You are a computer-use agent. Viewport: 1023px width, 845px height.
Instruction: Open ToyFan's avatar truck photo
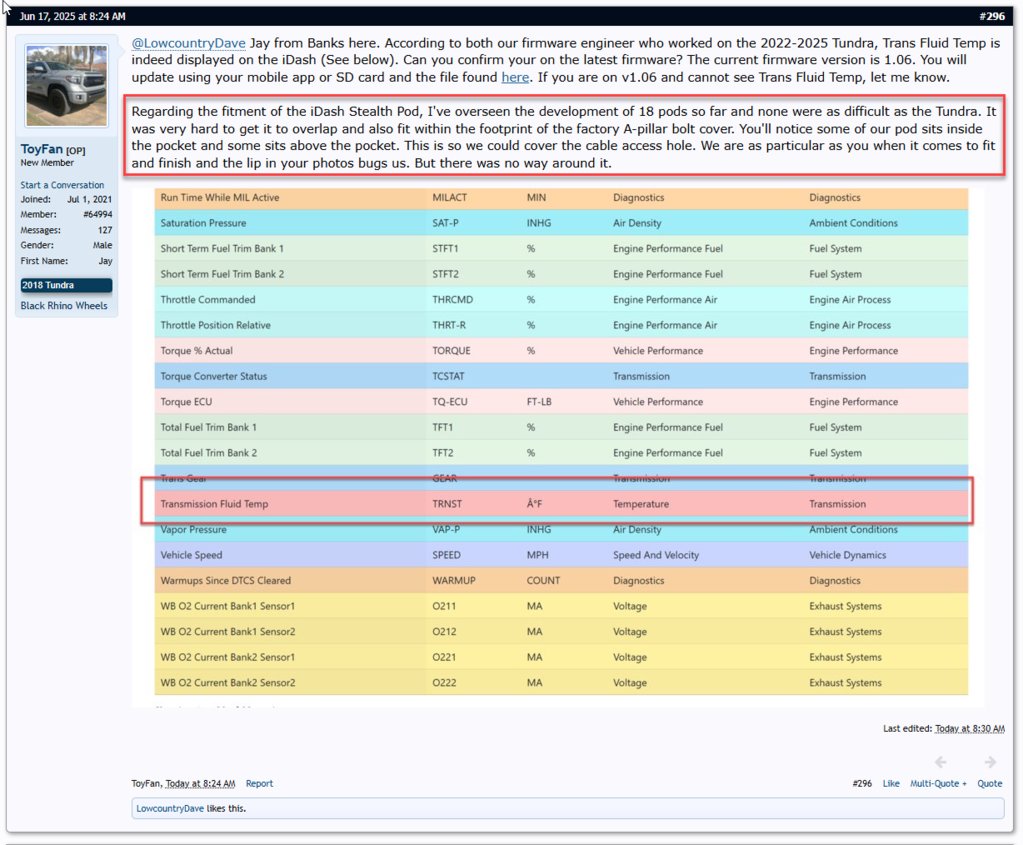[x=67, y=85]
